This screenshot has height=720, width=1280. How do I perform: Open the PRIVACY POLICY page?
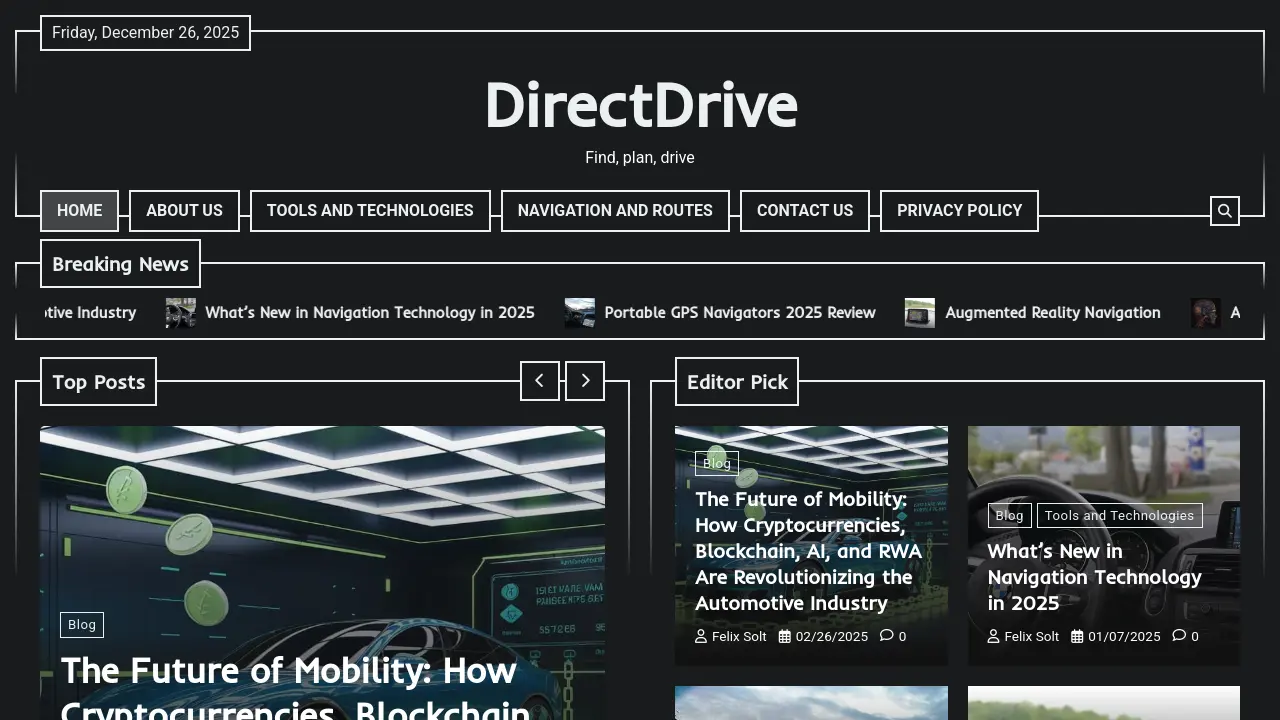(959, 211)
